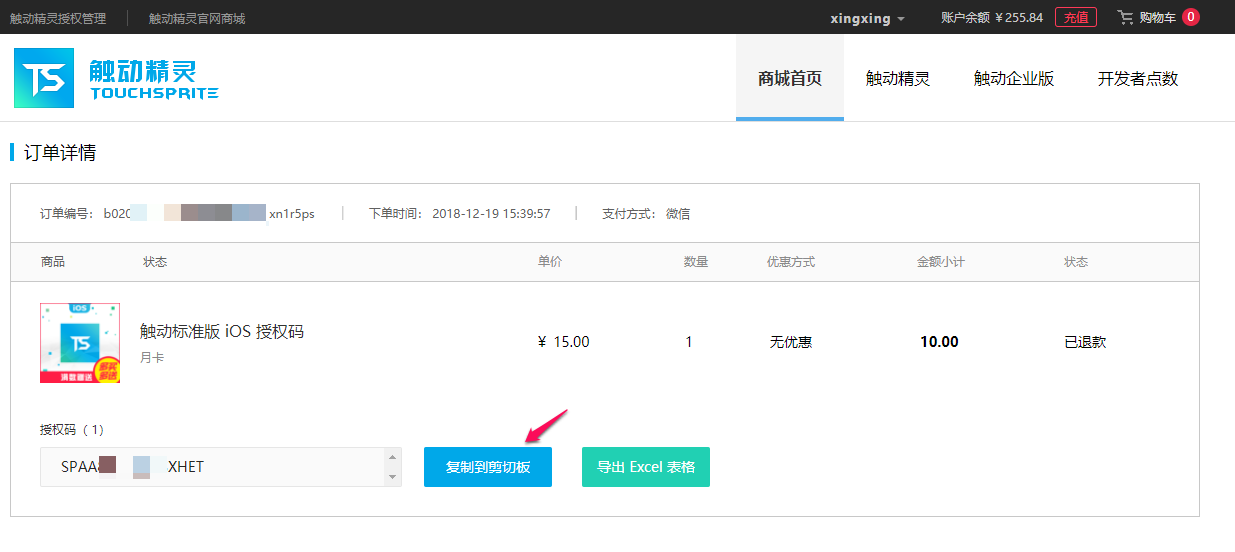
Task: Click the 已退款 status text
Action: tap(1085, 342)
